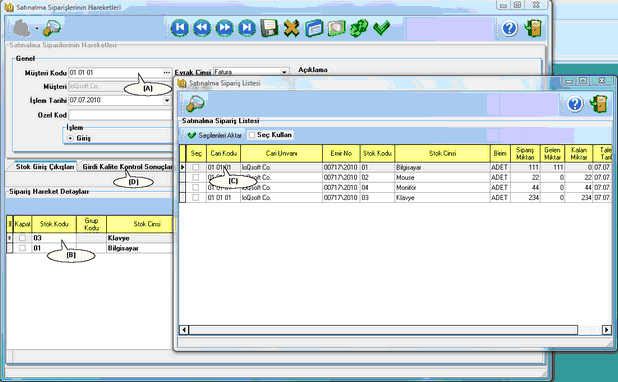
Task: Go to next record in main toolbar
Action: 225,28
